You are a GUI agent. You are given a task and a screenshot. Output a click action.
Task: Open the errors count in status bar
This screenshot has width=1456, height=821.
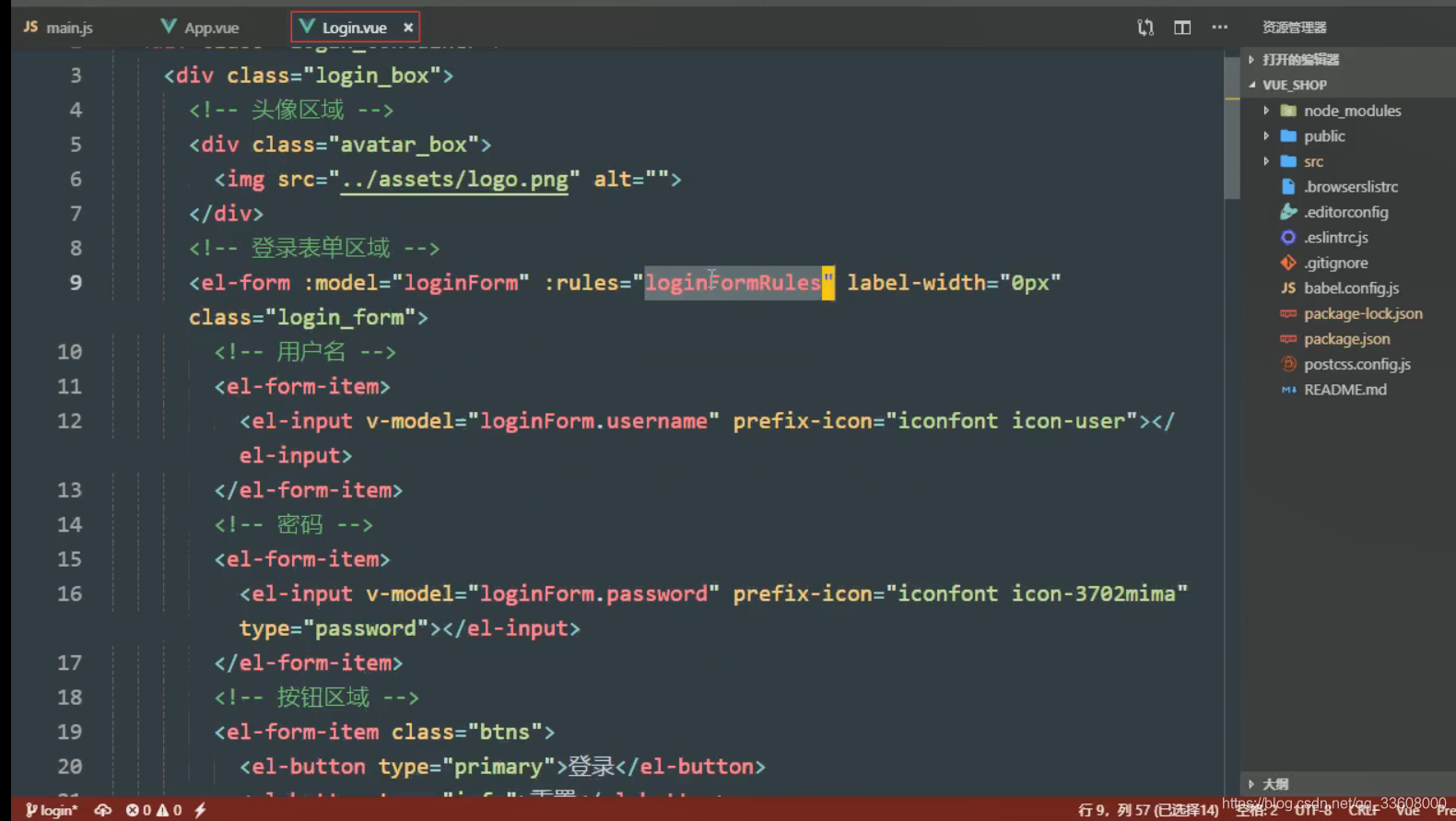(x=138, y=810)
